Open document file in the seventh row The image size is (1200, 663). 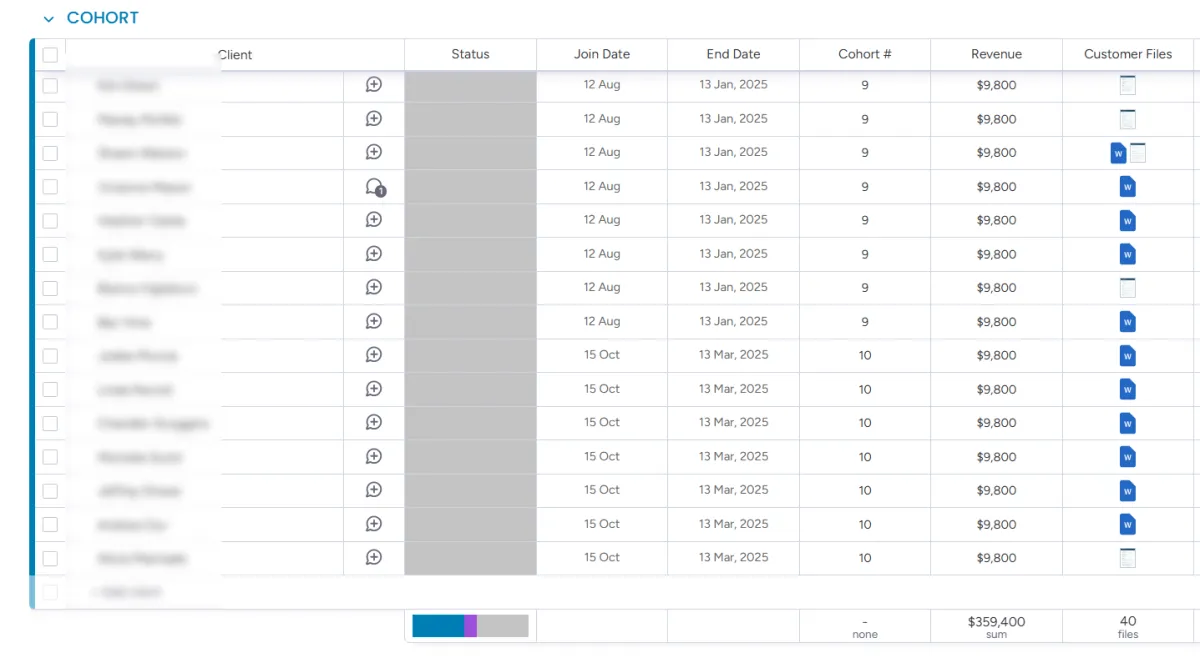1128,288
